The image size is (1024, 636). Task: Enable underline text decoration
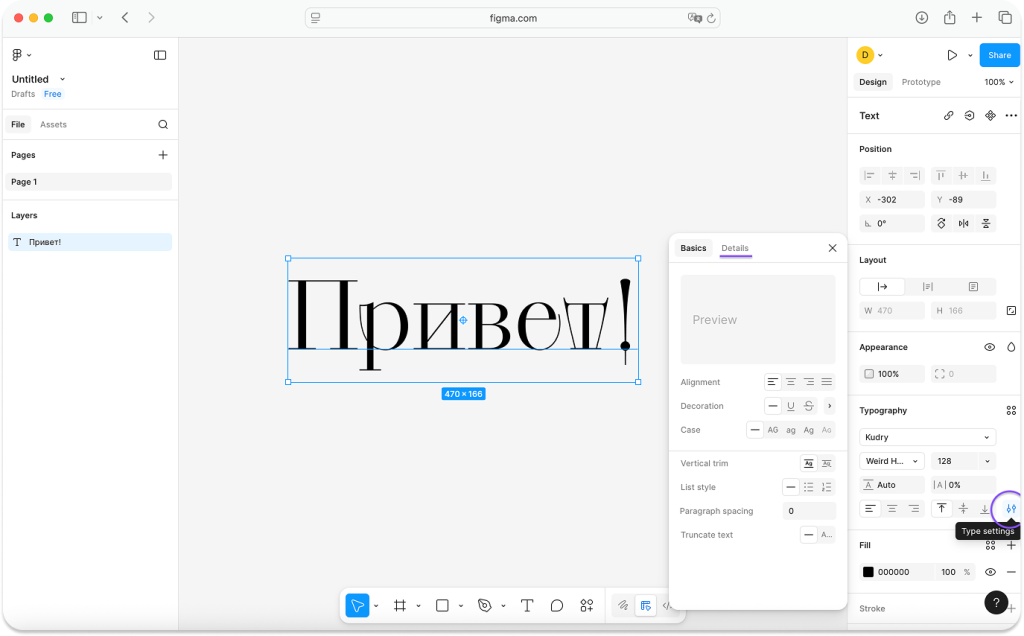click(x=791, y=406)
